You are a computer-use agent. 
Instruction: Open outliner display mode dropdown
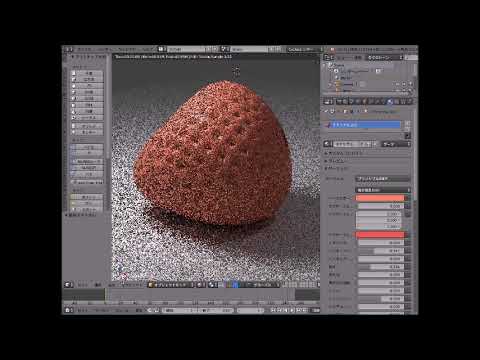(385, 58)
